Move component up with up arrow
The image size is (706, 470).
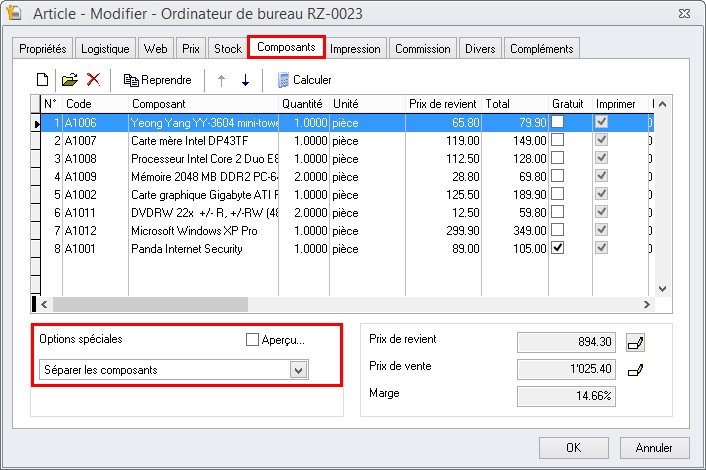click(221, 79)
